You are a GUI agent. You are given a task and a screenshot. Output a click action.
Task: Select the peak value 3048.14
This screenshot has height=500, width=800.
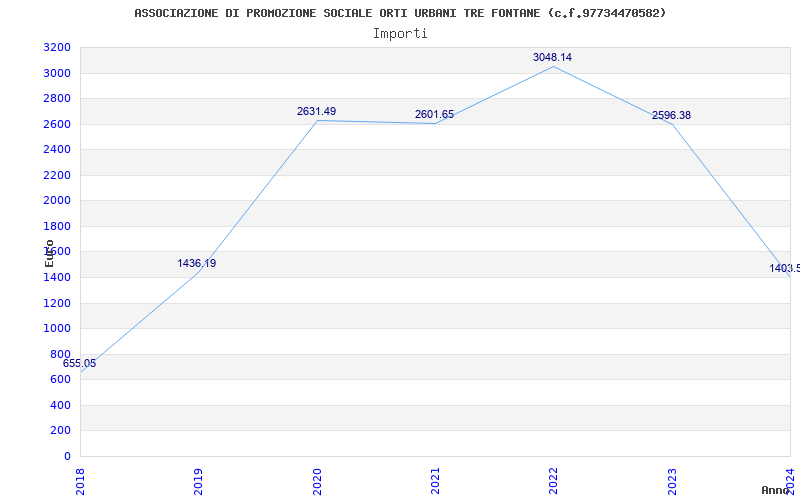[553, 57]
